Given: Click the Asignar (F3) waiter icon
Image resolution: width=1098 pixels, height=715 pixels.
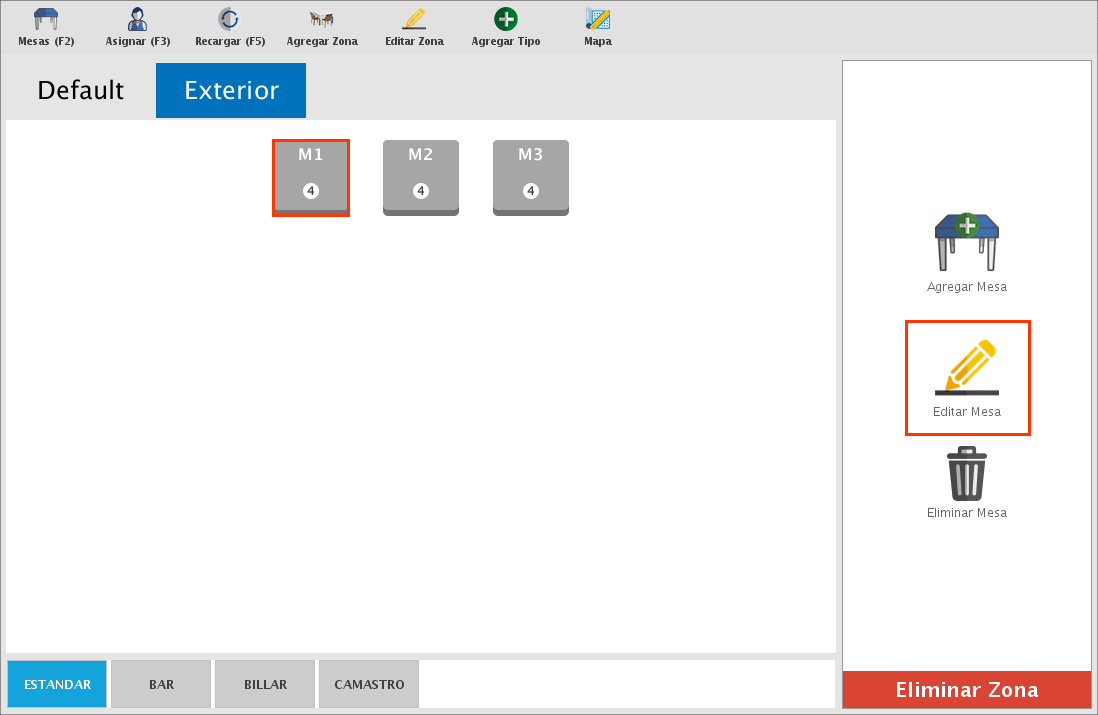Looking at the screenshot, I should 138,19.
